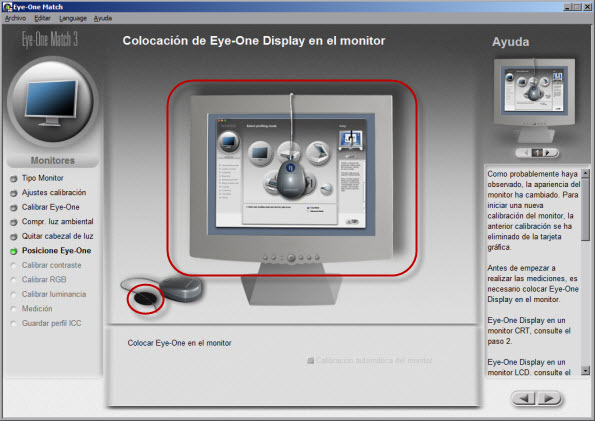This screenshot has width=595, height=421.
Task: Click the back arrow navigation button
Action: click(523, 398)
